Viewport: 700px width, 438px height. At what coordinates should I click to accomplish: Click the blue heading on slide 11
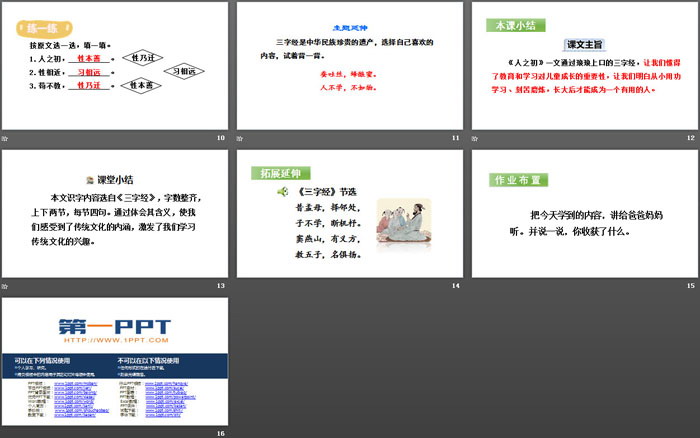[350, 28]
